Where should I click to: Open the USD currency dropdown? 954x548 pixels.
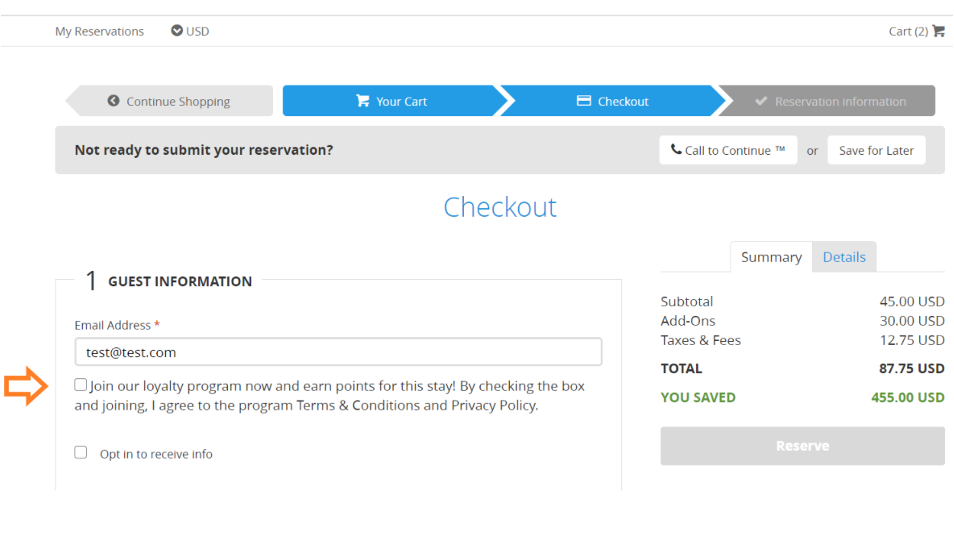click(190, 31)
